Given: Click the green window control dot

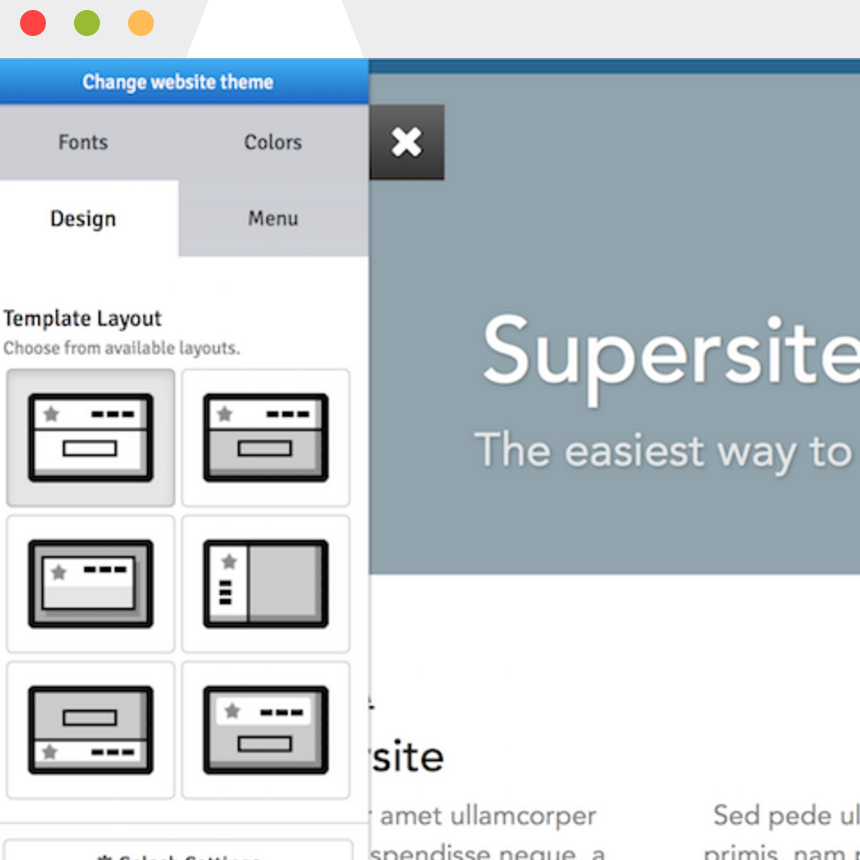Looking at the screenshot, I should tap(87, 23).
